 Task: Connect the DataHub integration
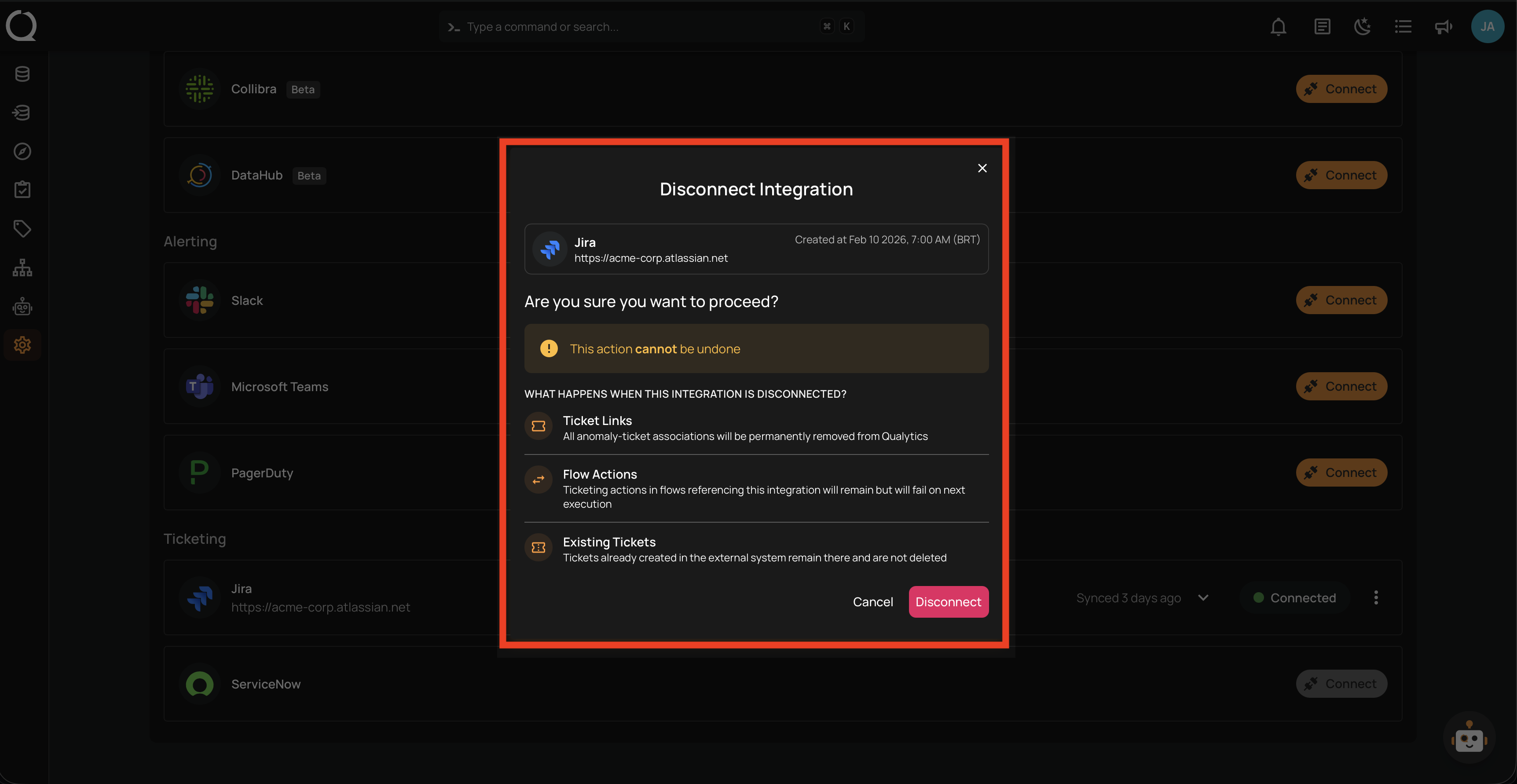pyautogui.click(x=1341, y=175)
